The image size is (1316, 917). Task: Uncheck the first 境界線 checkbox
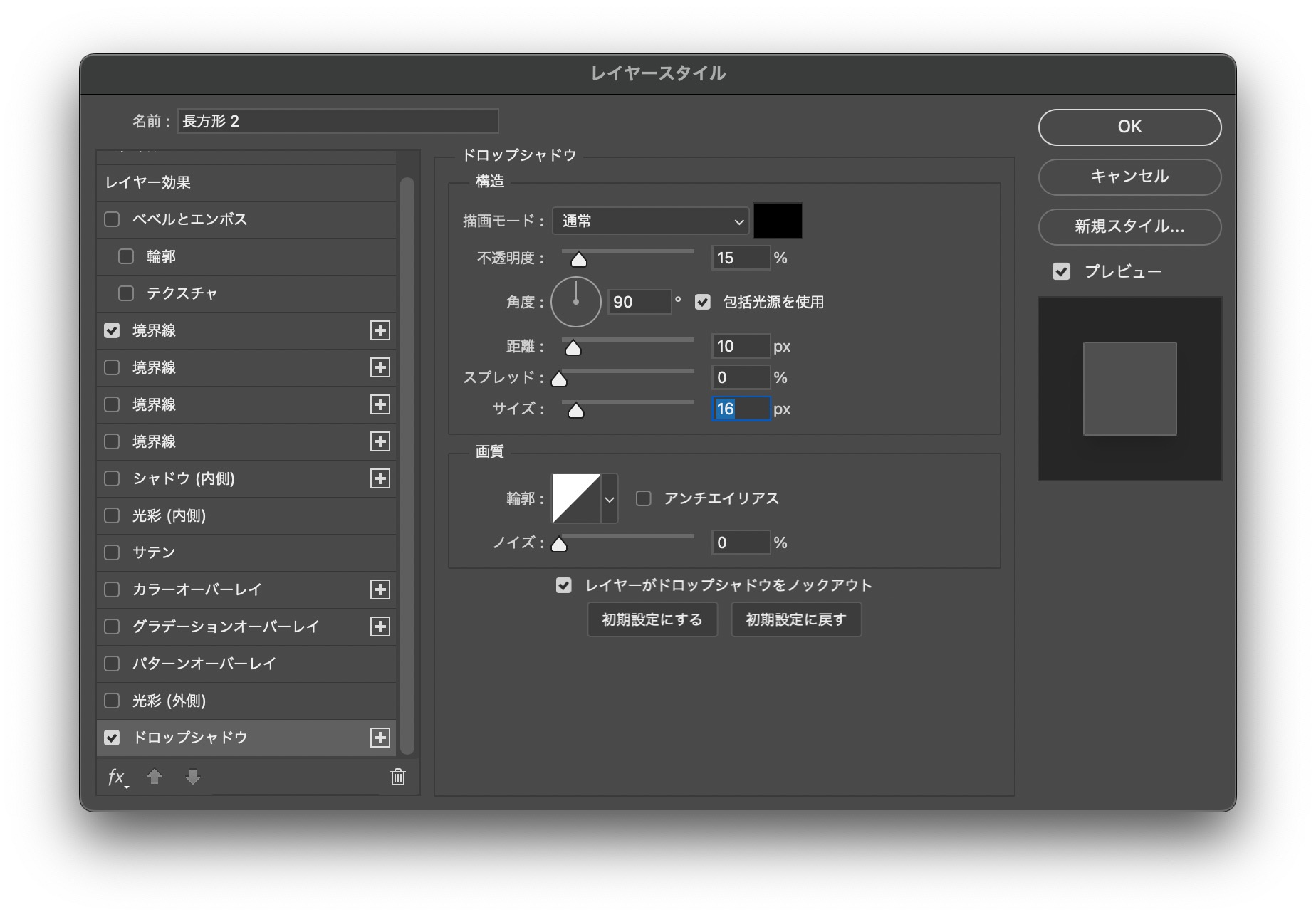[112, 330]
